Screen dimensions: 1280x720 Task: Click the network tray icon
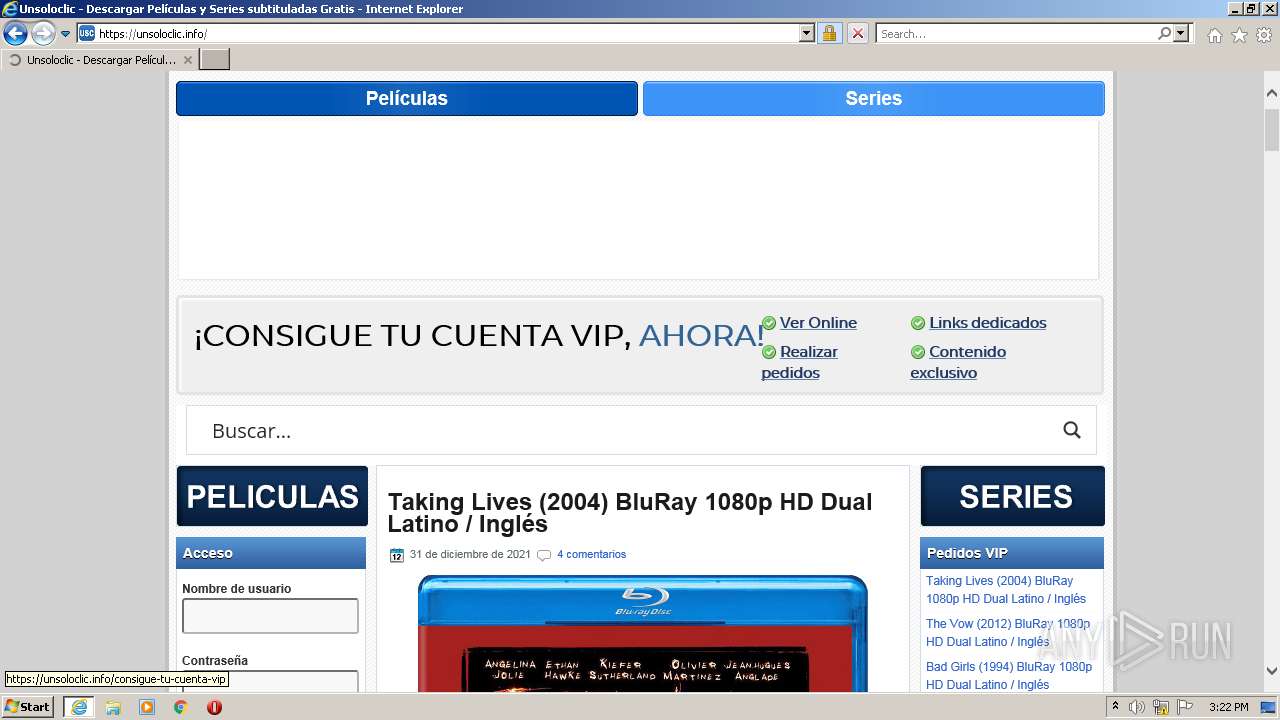pyautogui.click(x=1162, y=707)
